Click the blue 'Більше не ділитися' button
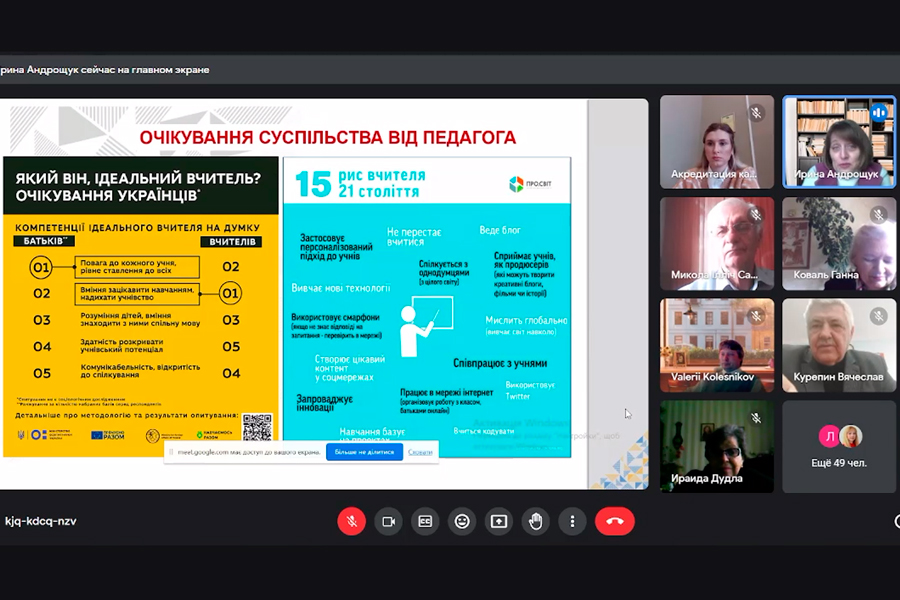Viewport: 900px width, 600px height. [x=364, y=452]
